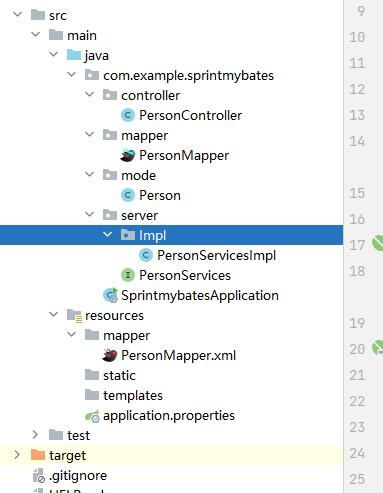Viewport: 383px width, 493px height.
Task: Collapse the src folder
Action: [17, 14]
